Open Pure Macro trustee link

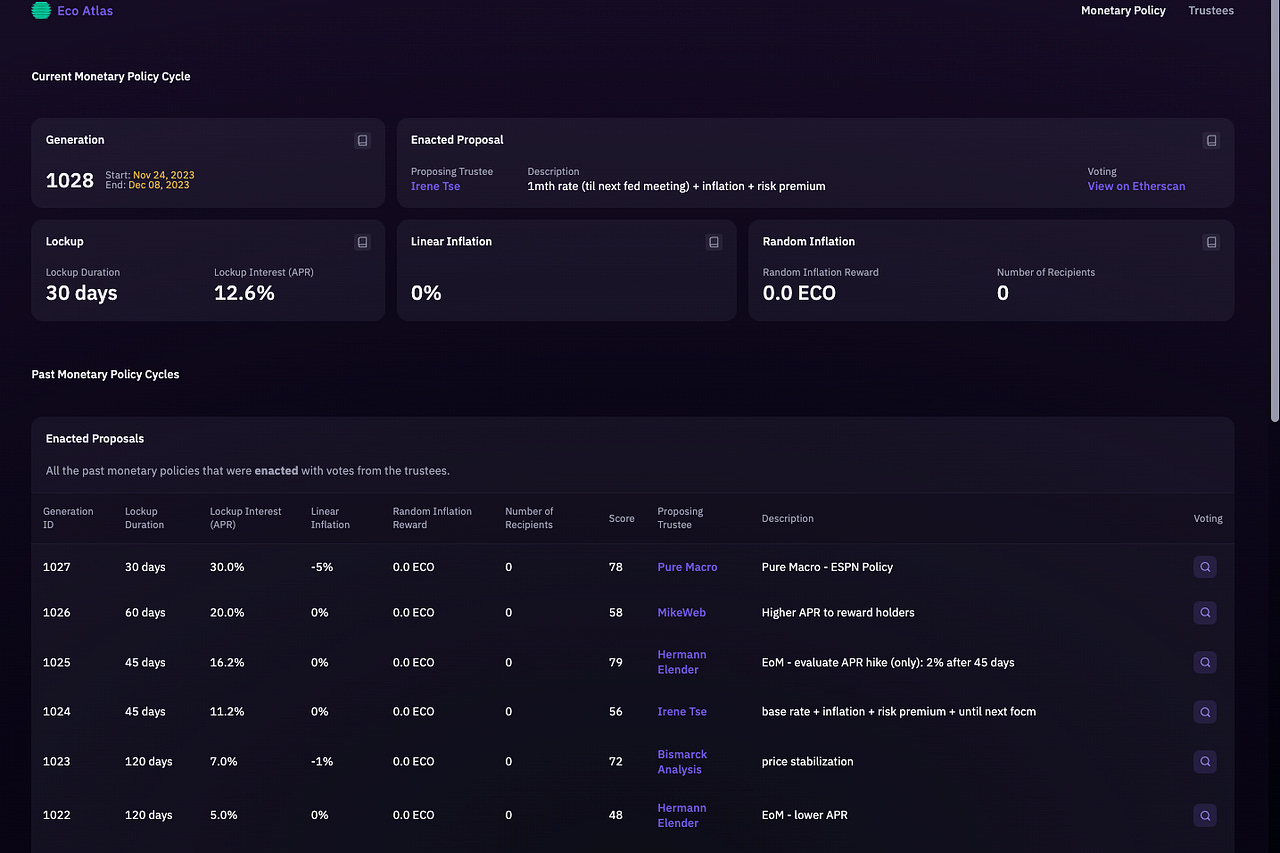pyautogui.click(x=687, y=567)
